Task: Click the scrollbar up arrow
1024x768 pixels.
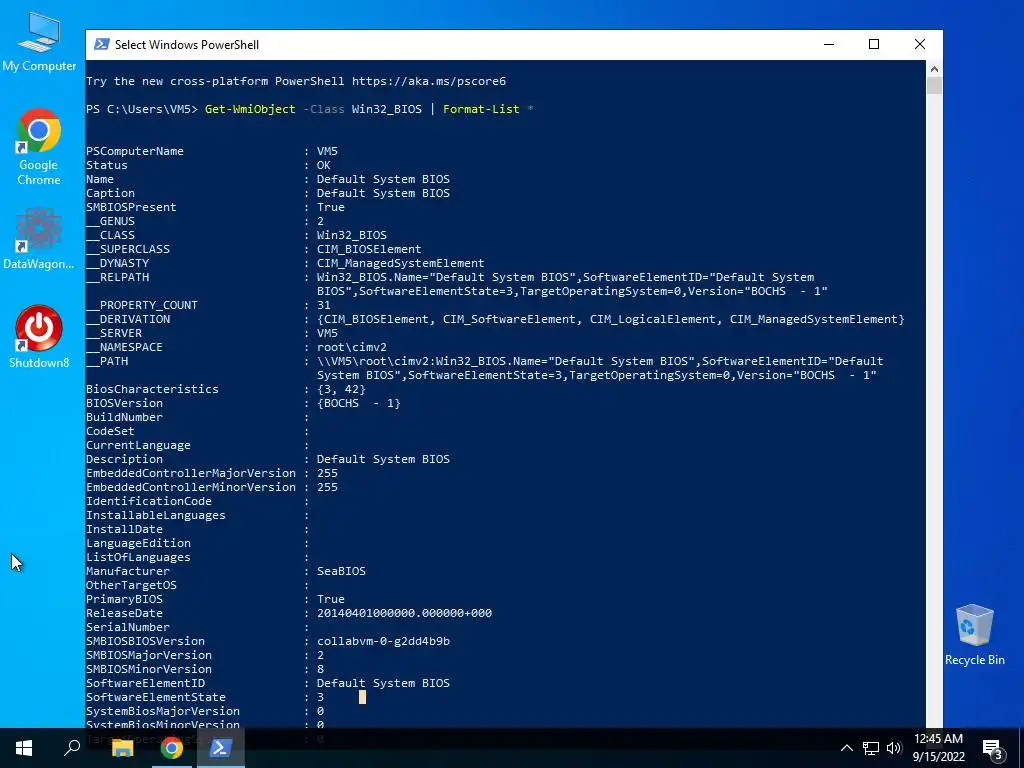Action: 934,69
